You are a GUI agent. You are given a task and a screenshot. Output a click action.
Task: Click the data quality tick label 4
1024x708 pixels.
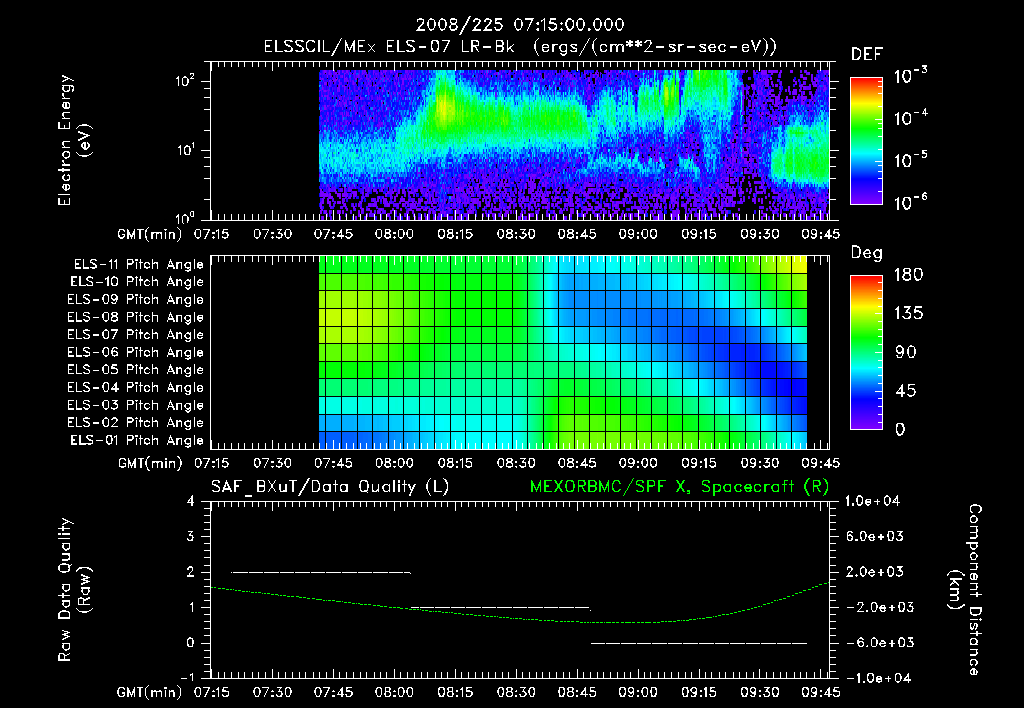pyautogui.click(x=191, y=501)
